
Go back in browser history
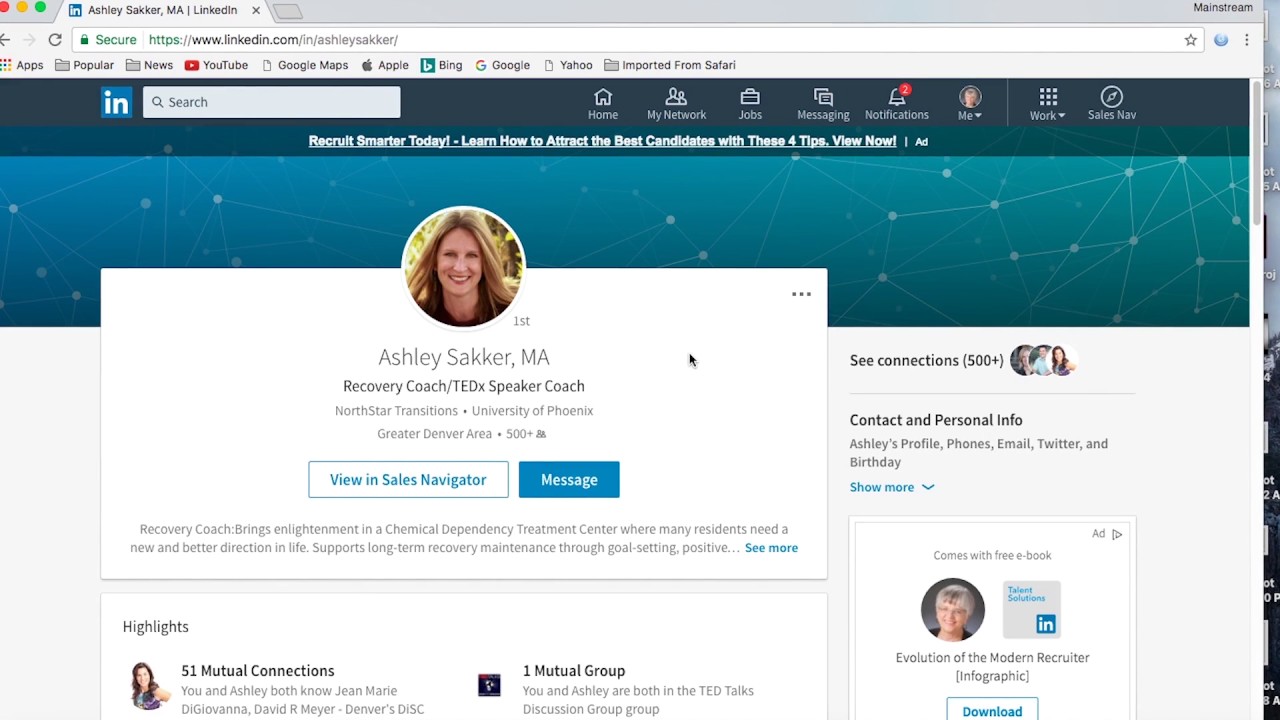[5, 40]
